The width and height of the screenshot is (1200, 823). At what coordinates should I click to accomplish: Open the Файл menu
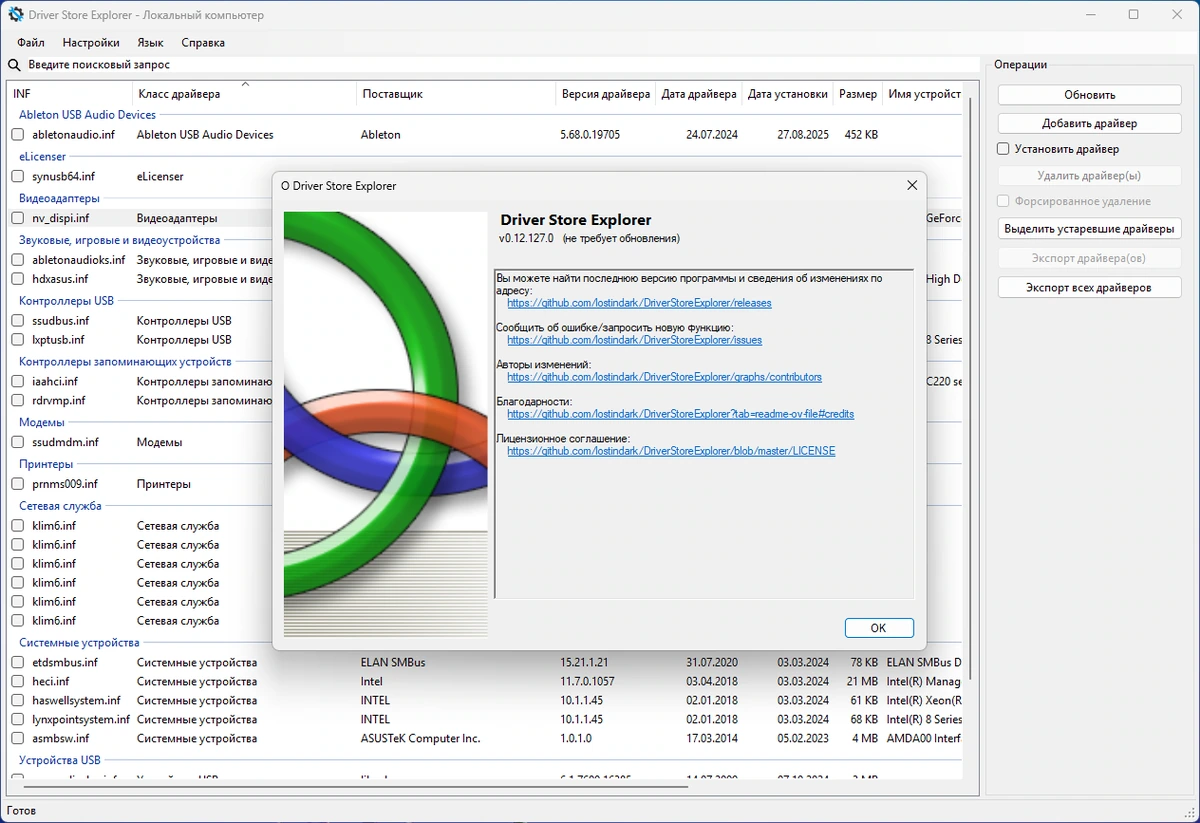pos(31,43)
